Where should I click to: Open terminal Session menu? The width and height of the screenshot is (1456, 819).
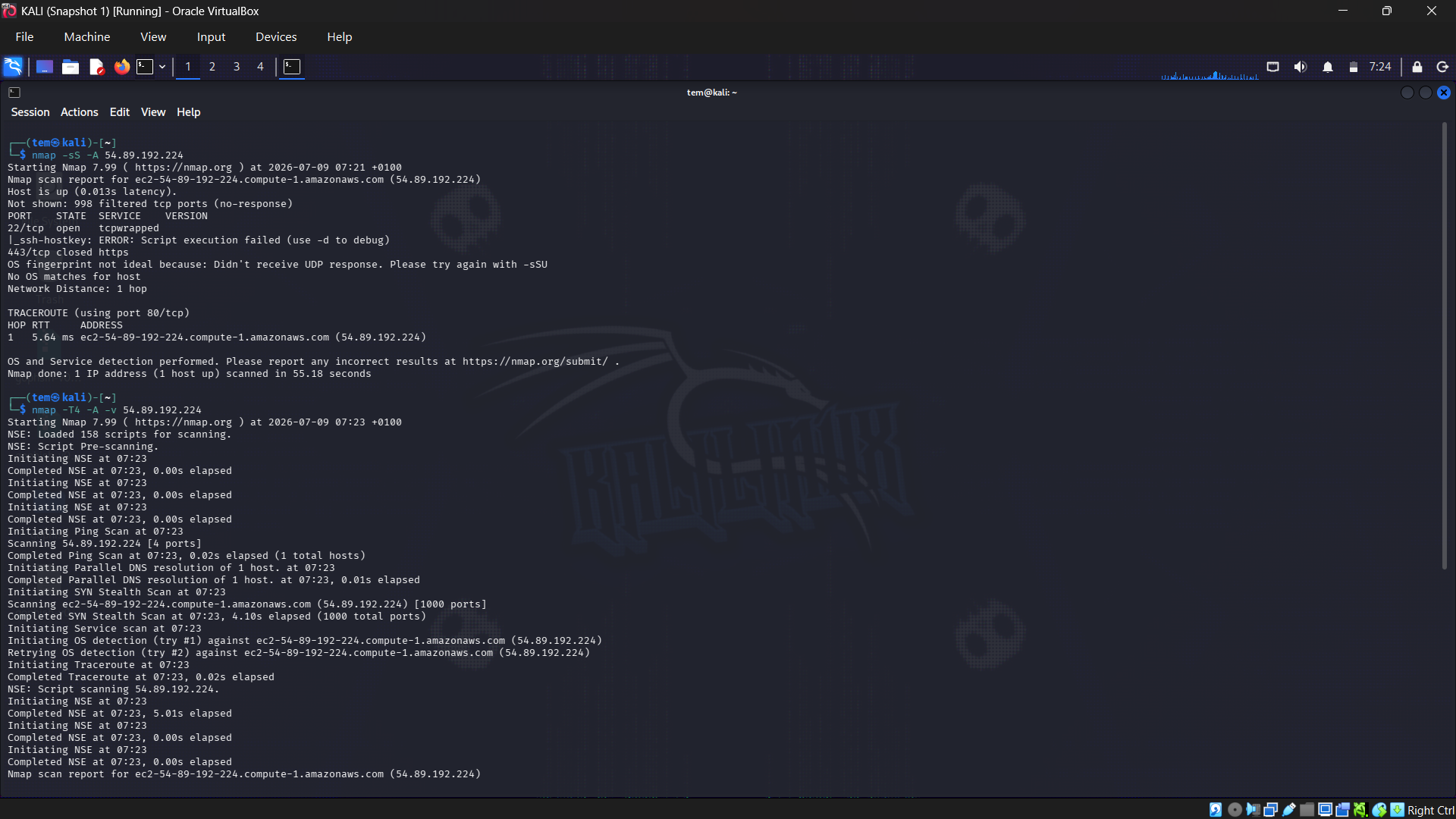30,112
